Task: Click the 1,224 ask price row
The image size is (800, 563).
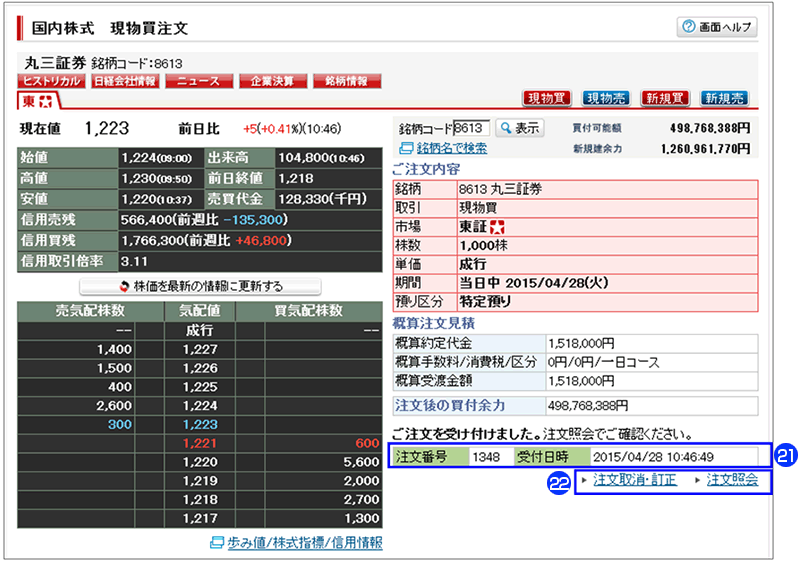Action: point(200,406)
